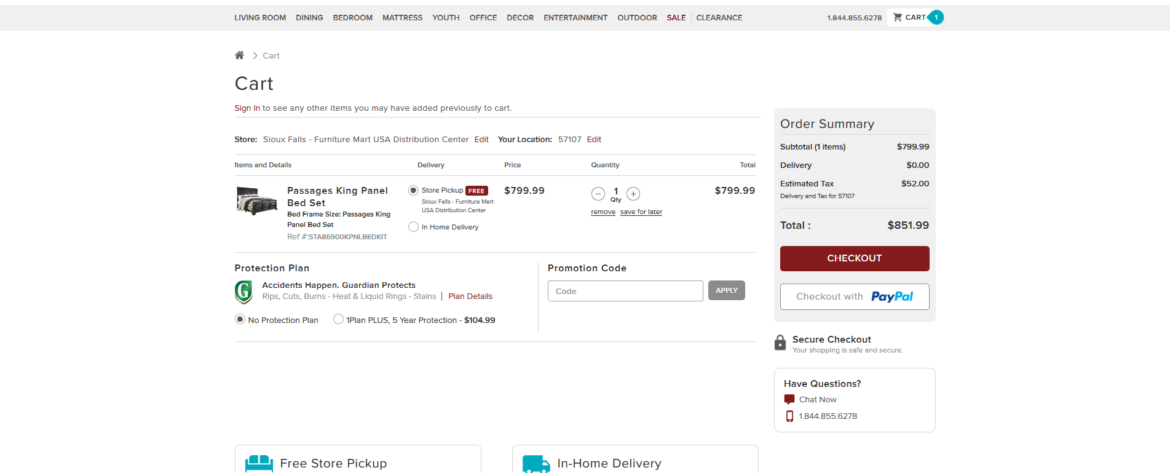Increase quantity with the plus icon

tap(633, 194)
